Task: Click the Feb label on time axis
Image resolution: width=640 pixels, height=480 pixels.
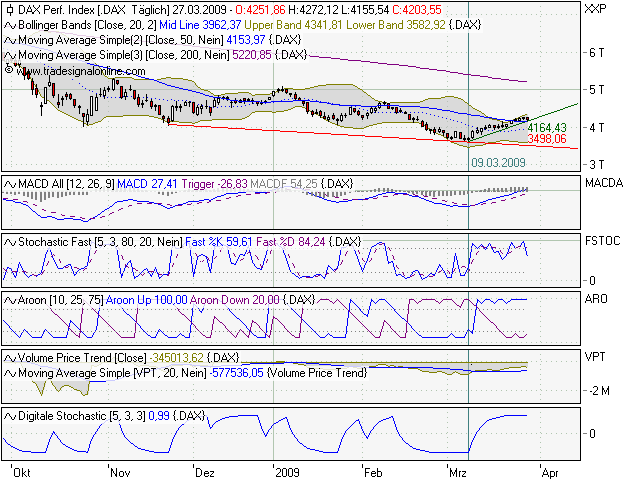Action: (373, 473)
